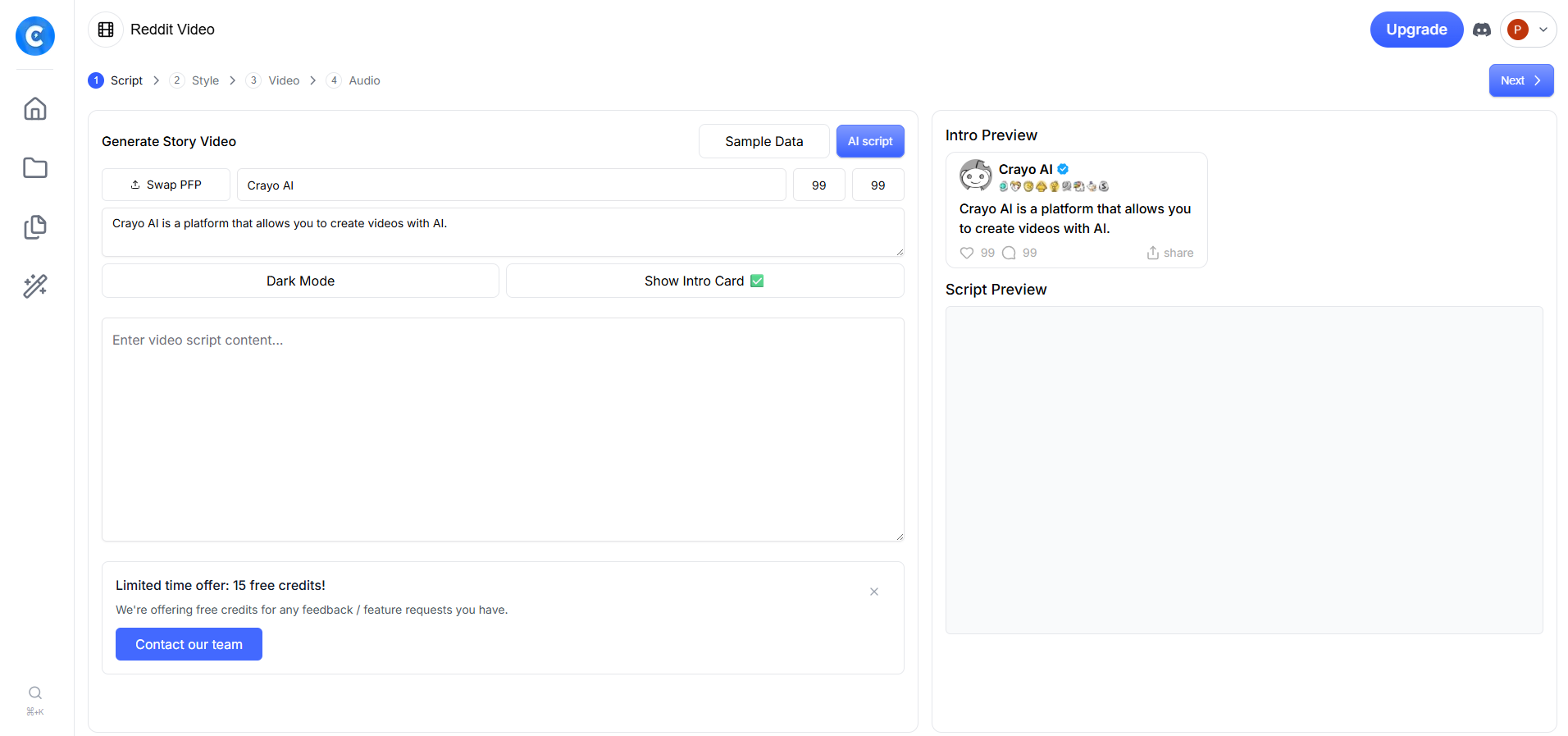Click the copy documents icon in sidebar
The width and height of the screenshot is (1568, 736).
point(35,227)
